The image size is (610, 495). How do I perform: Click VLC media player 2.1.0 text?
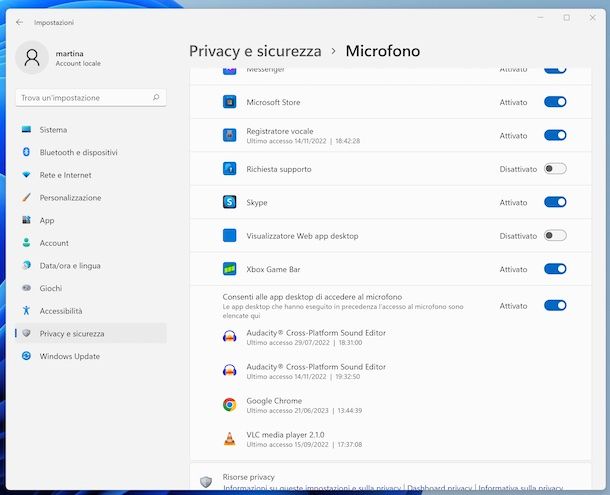pos(285,434)
